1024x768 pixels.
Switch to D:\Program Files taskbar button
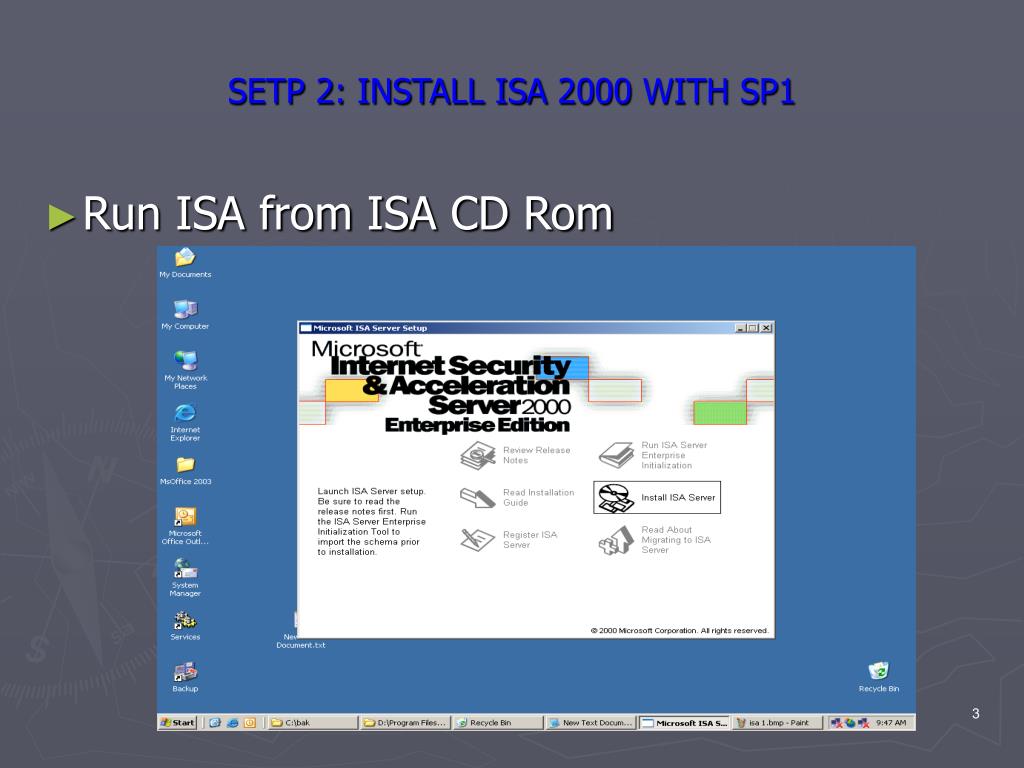(x=406, y=723)
